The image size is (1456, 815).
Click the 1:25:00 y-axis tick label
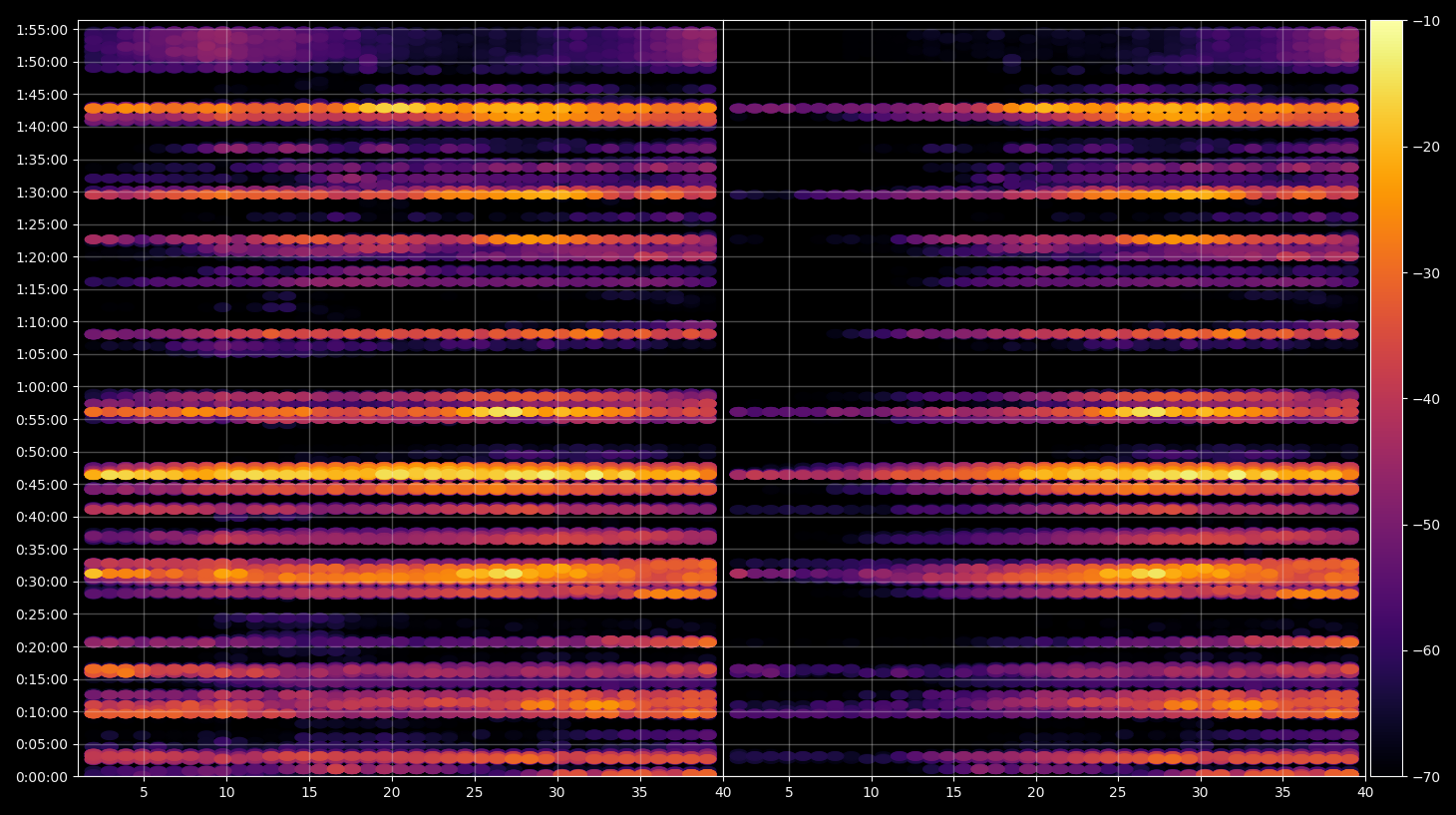pyautogui.click(x=42, y=224)
